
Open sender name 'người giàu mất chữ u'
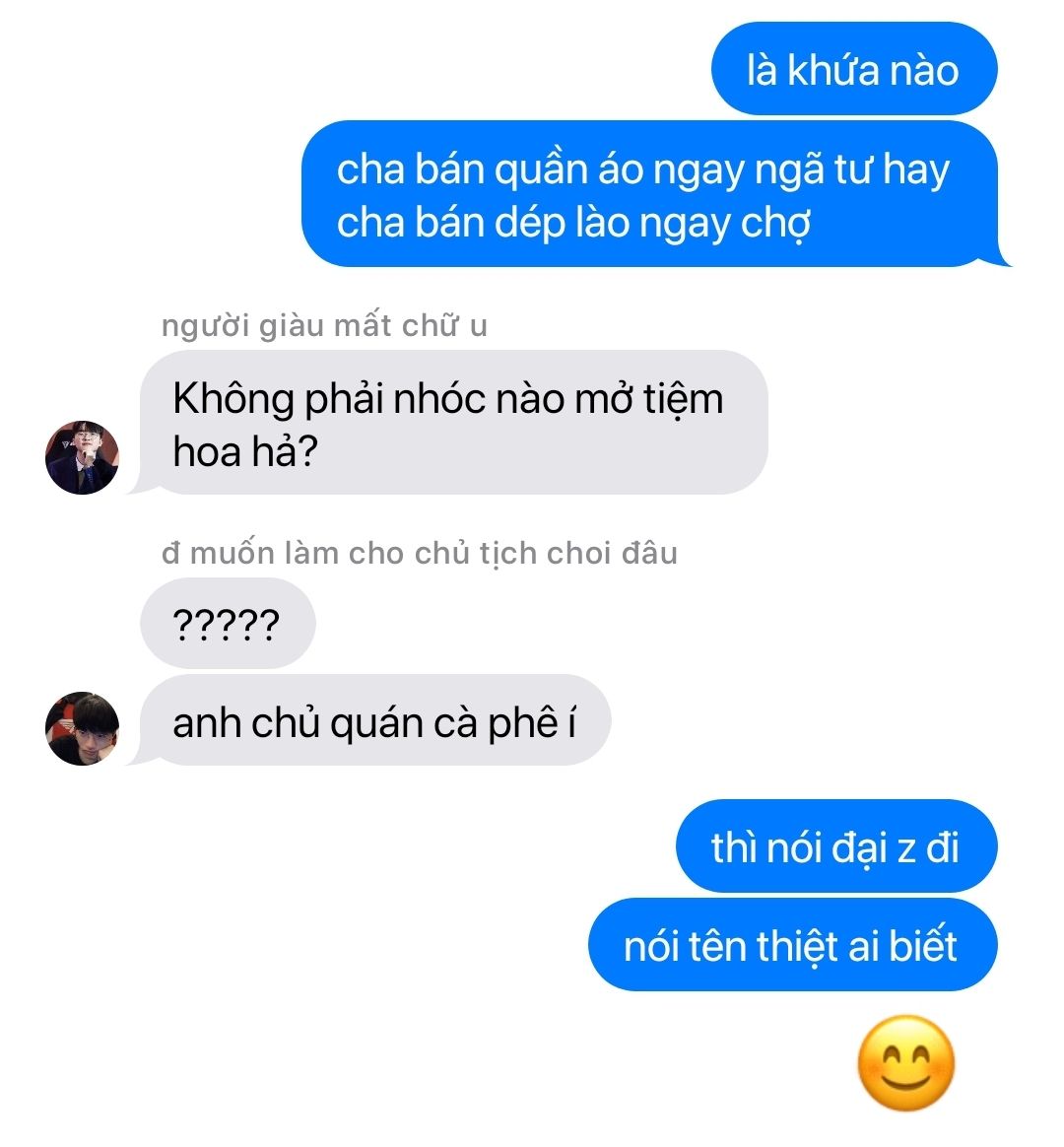point(324,325)
